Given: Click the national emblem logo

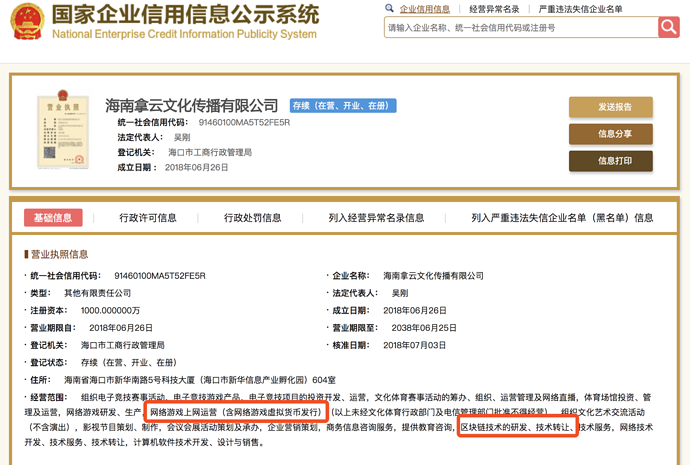Looking at the screenshot, I should tap(28, 22).
